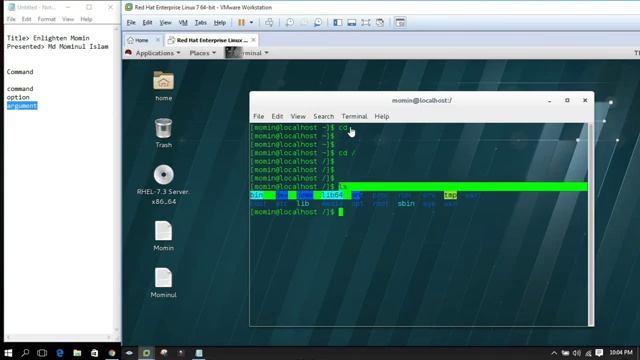This screenshot has width=640, height=360.
Task: Switch to Unity mode in VMware toolbar
Action: pos(380,22)
